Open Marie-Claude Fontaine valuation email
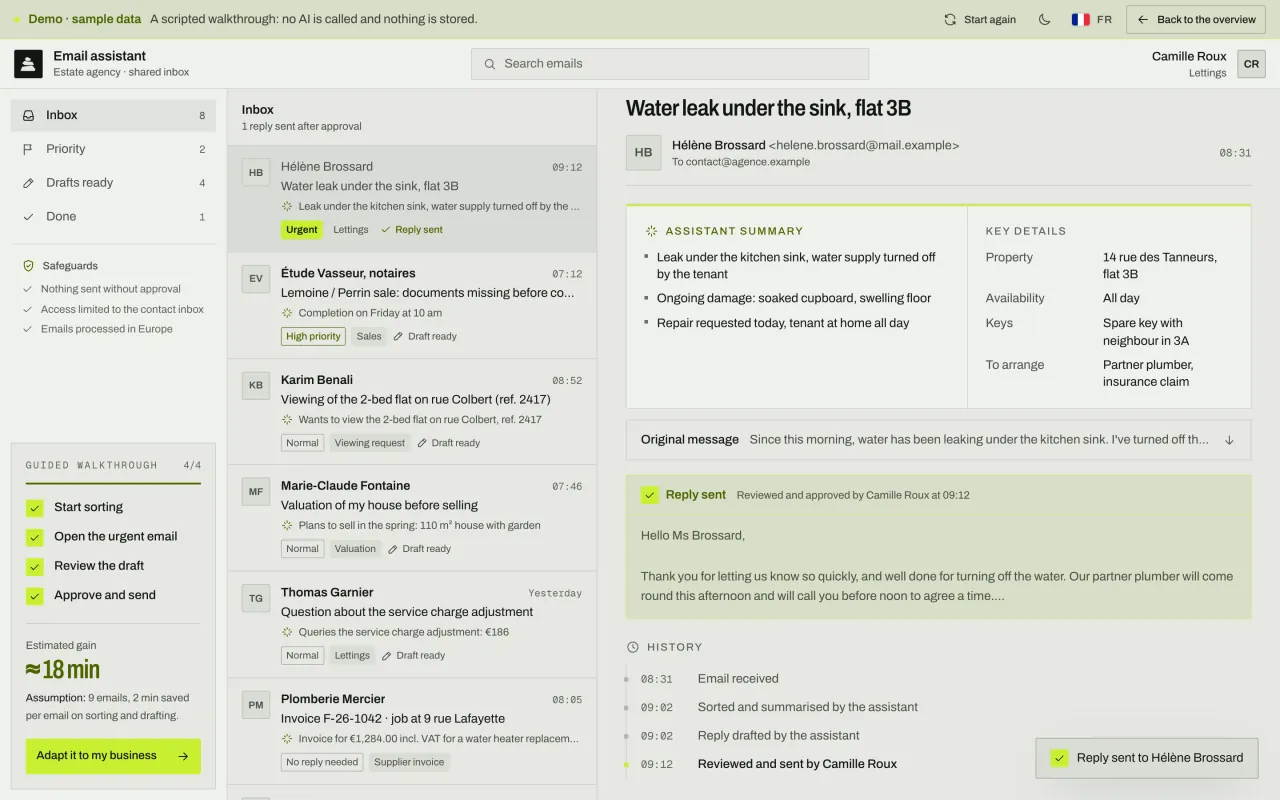This screenshot has width=1280, height=800. pos(412,518)
